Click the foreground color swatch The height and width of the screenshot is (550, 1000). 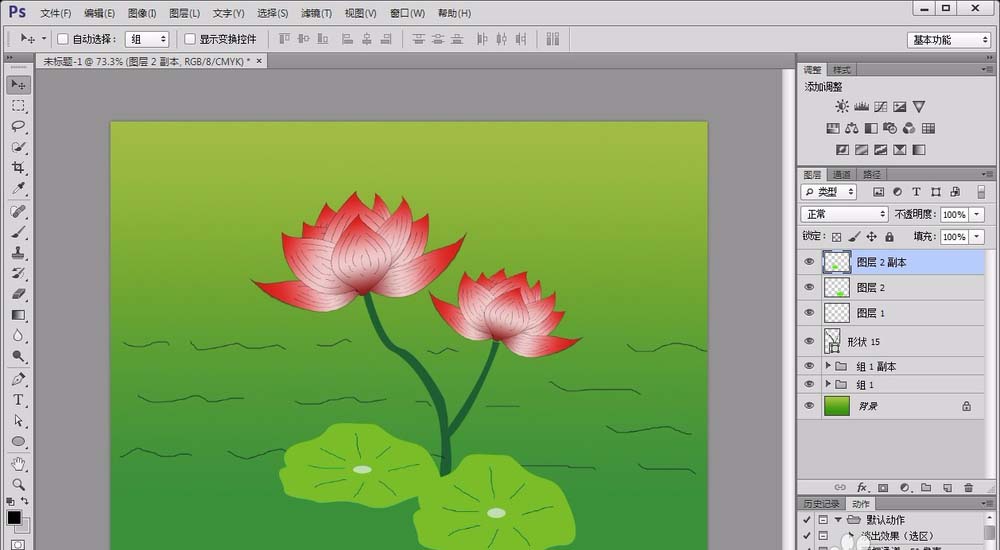tap(15, 517)
